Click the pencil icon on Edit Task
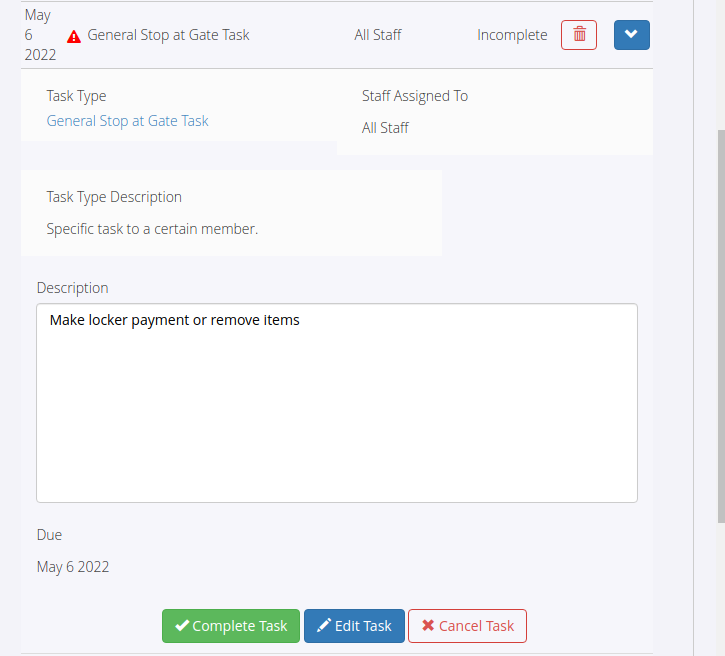 point(324,625)
